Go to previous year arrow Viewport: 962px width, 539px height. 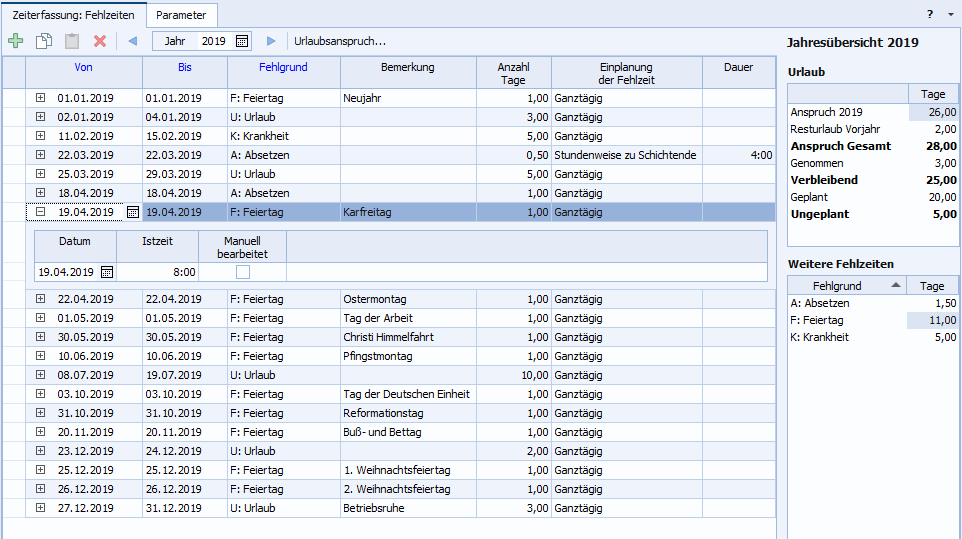coord(132,41)
